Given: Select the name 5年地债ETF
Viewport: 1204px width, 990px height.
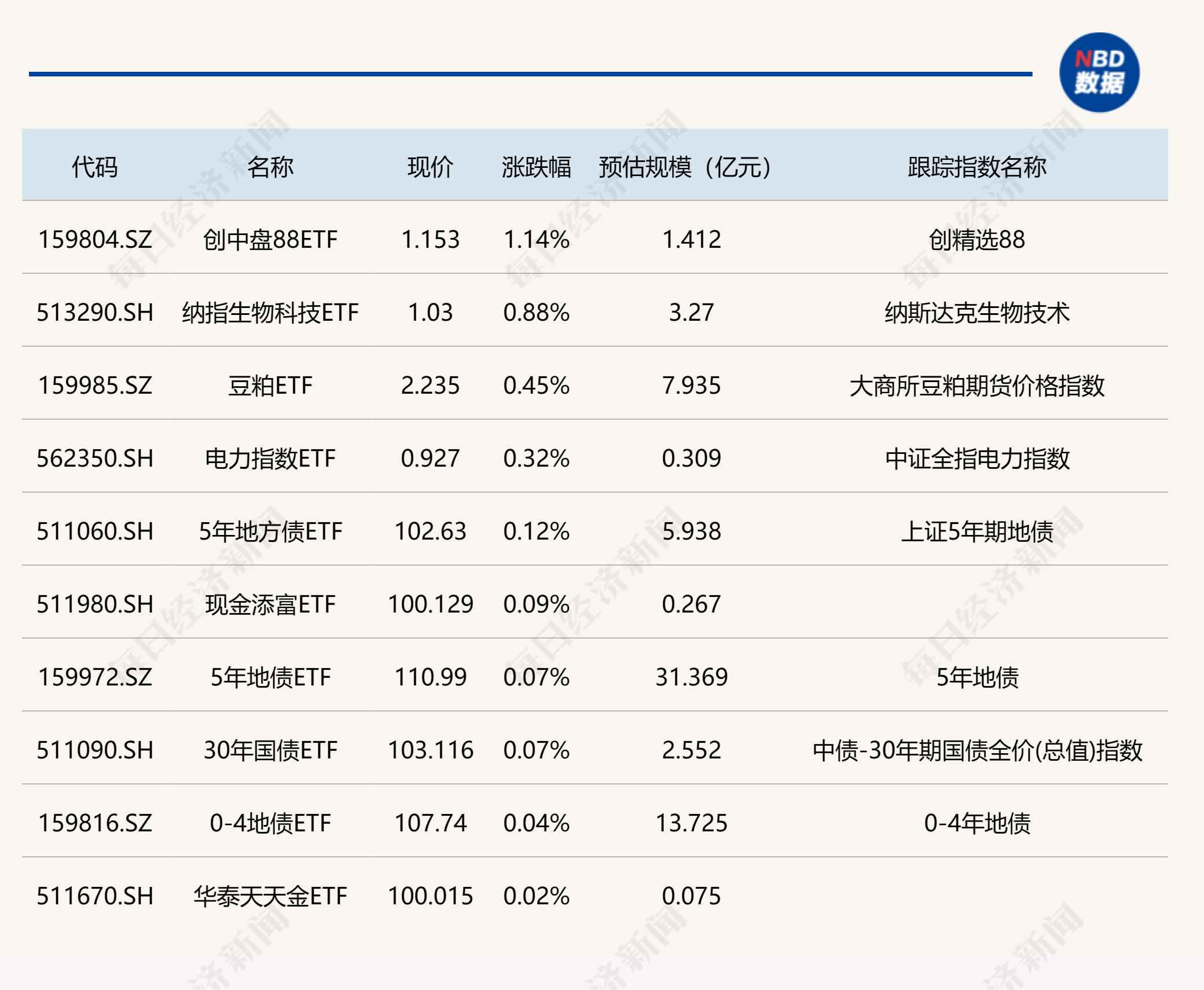Looking at the screenshot, I should pos(270,677).
